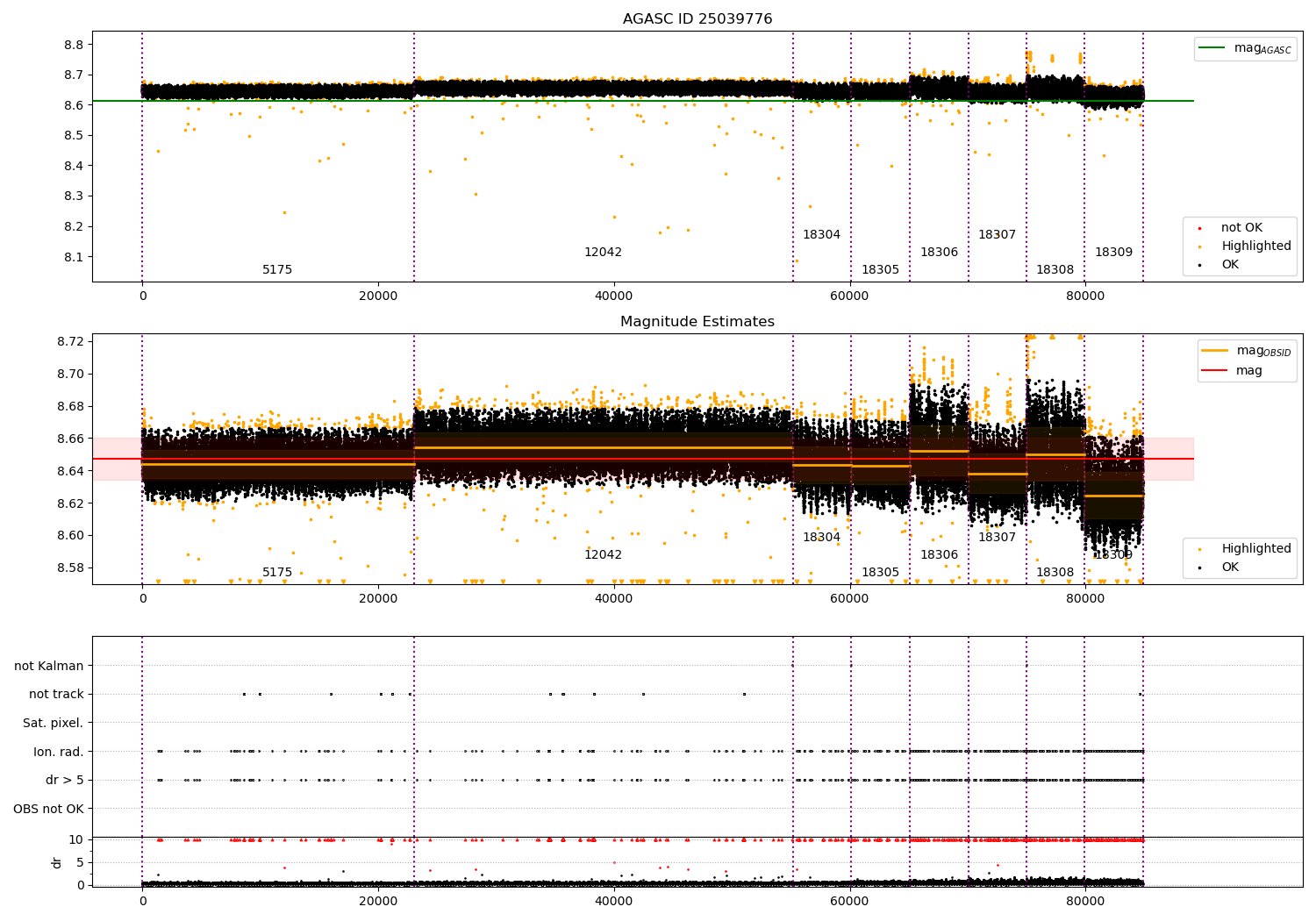Click the 'not track' axis label
1316x921 pixels.
56,695
